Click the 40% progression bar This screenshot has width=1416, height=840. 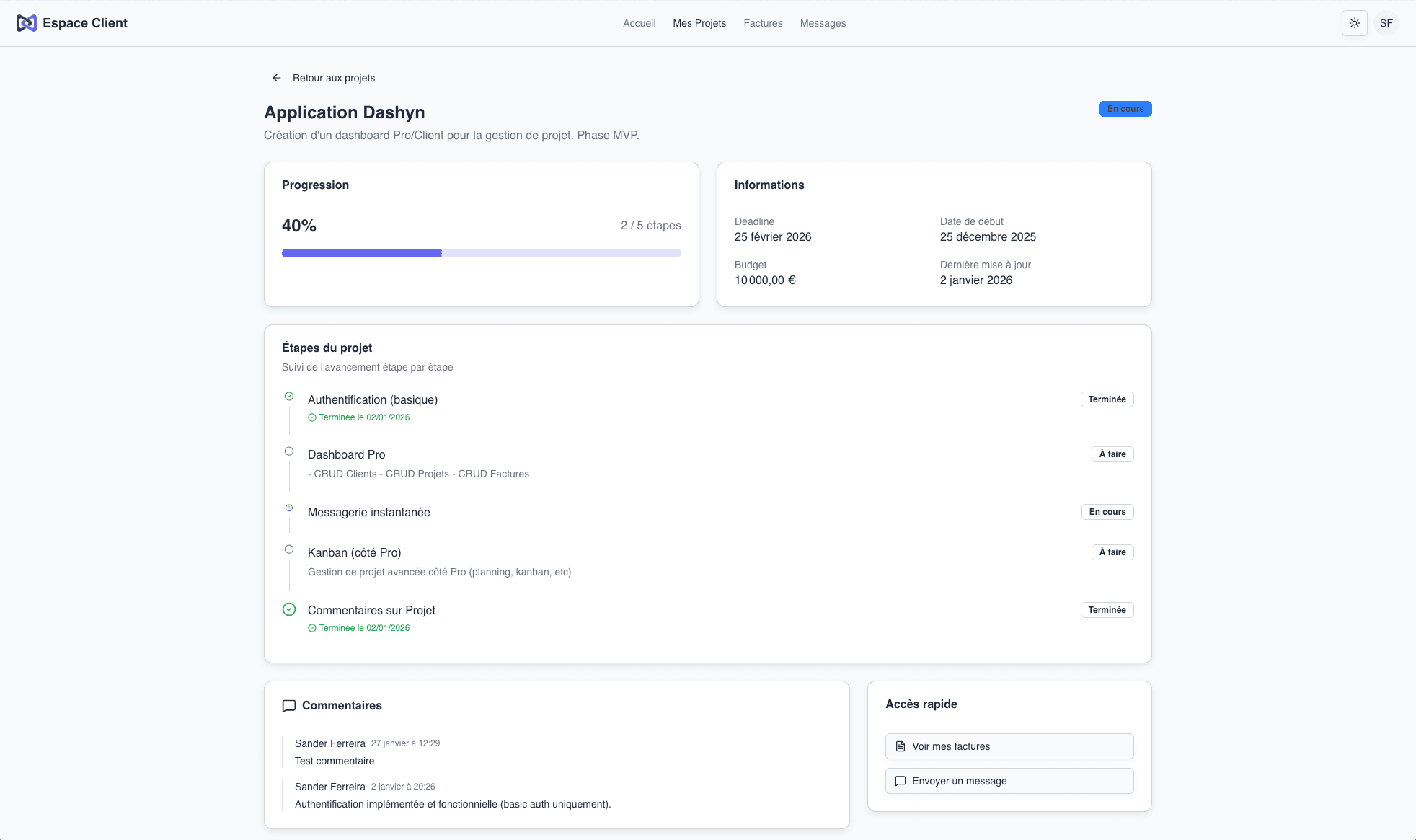481,253
